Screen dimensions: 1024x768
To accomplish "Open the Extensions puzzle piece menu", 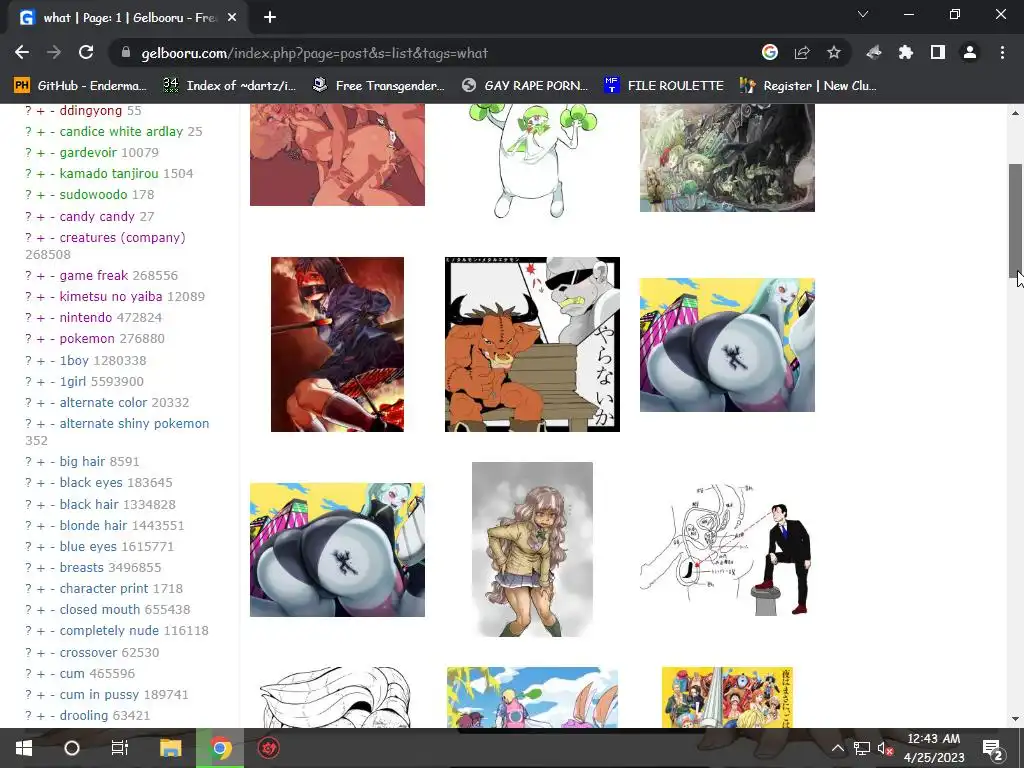I will (x=906, y=53).
